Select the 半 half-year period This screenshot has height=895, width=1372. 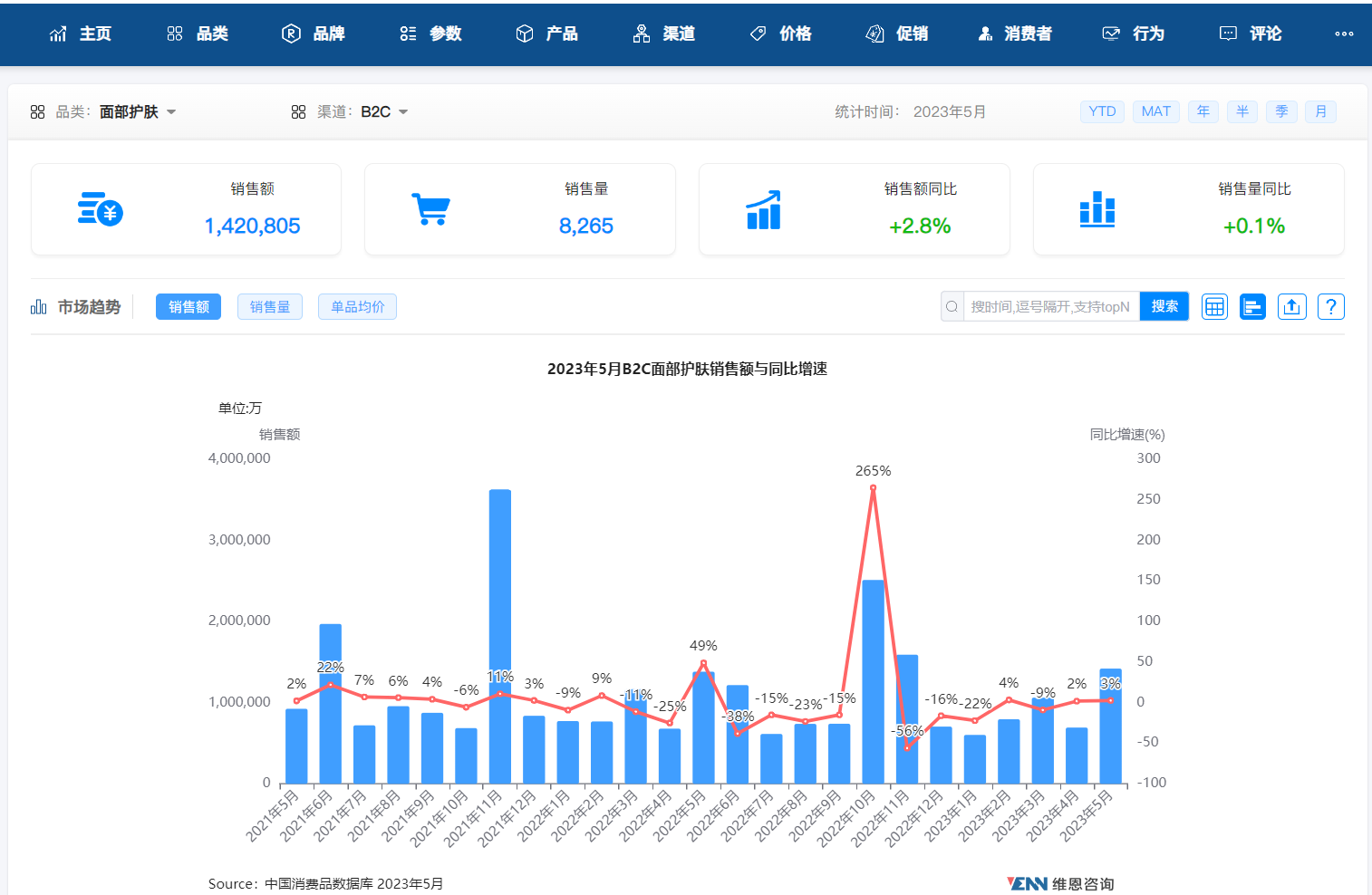point(1242,111)
